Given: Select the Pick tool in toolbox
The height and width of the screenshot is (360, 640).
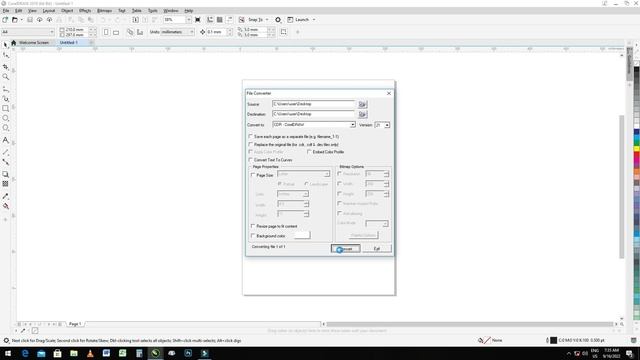Looking at the screenshot, I should click(x=6, y=45).
